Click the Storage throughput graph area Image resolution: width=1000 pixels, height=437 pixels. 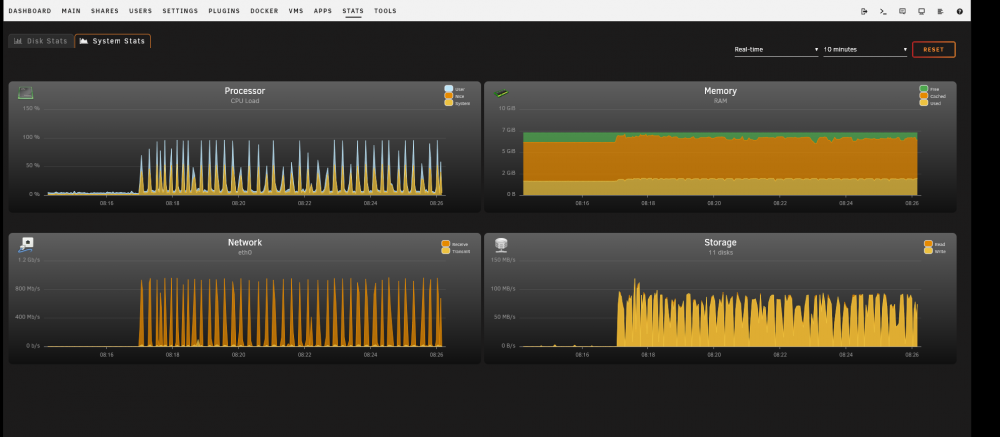pyautogui.click(x=720, y=304)
